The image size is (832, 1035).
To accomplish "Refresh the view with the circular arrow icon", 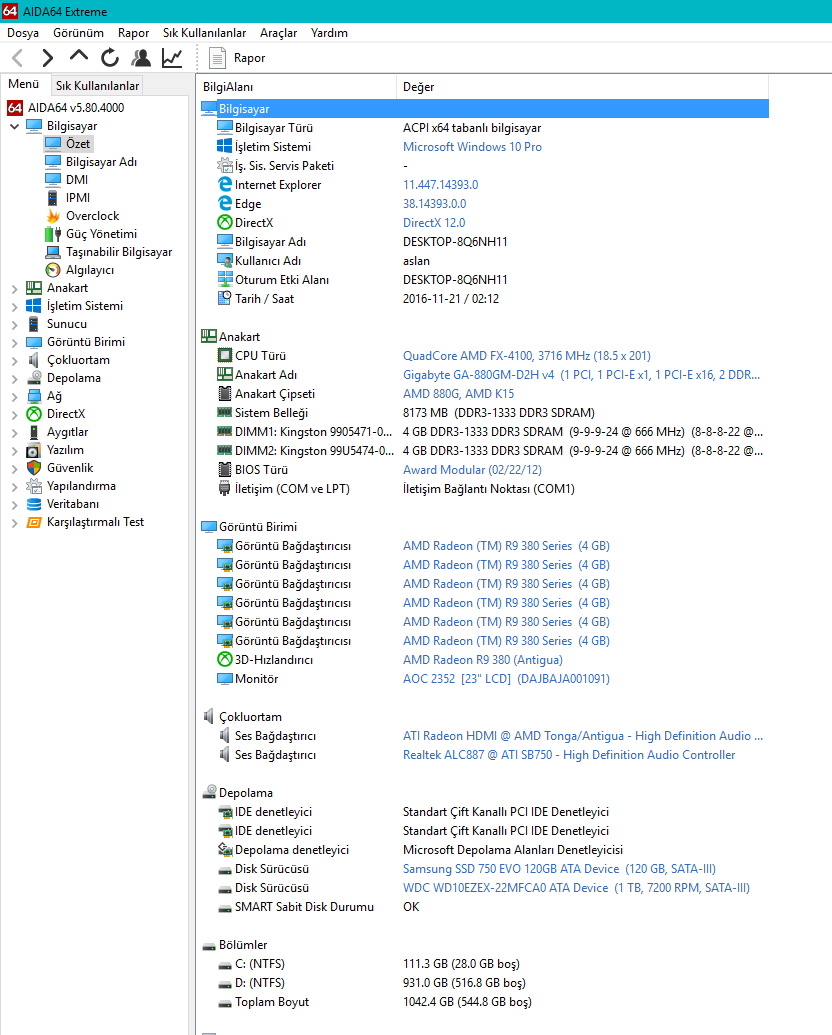I will (110, 58).
